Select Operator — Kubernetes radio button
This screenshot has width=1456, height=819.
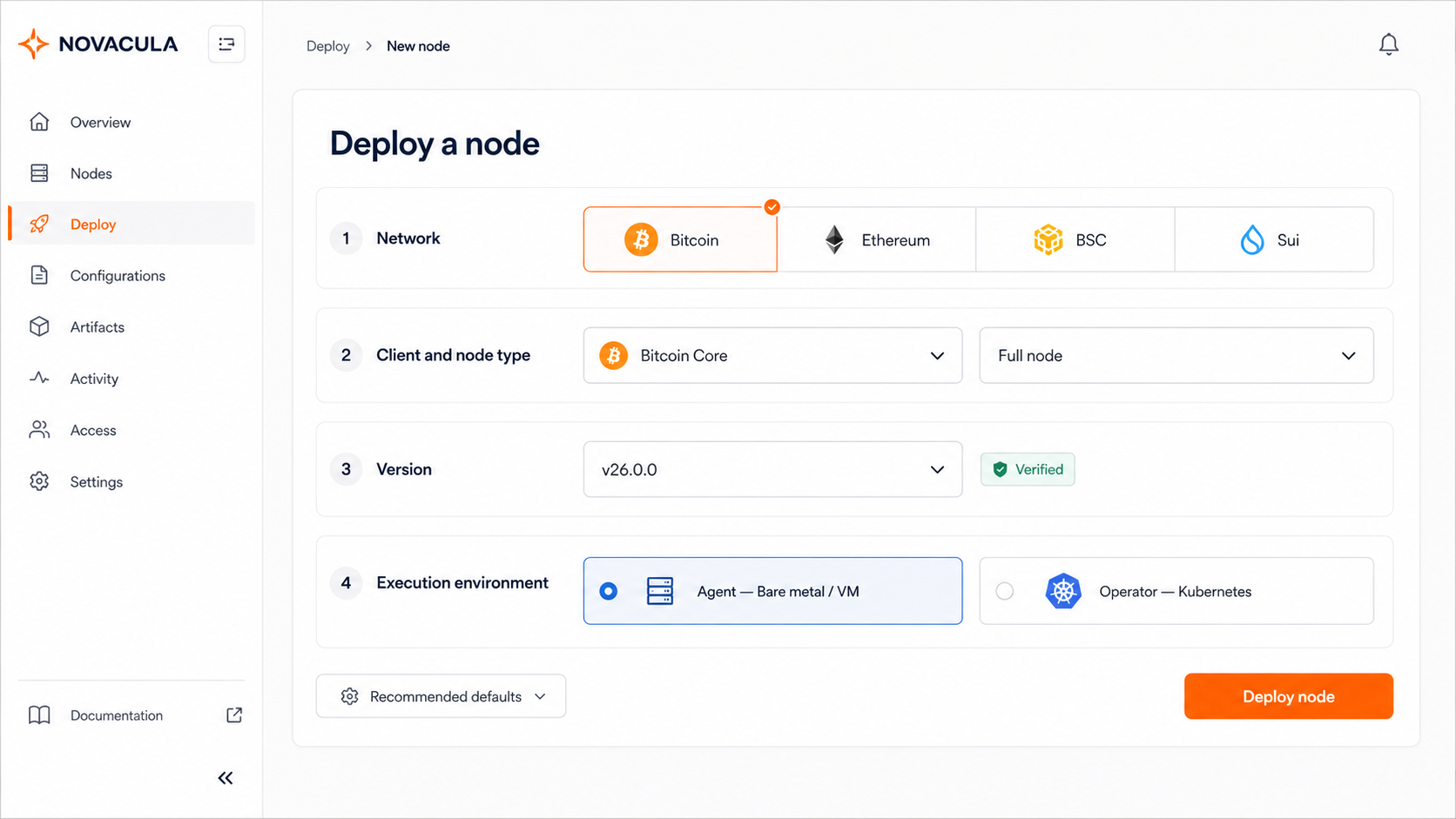click(x=1005, y=592)
